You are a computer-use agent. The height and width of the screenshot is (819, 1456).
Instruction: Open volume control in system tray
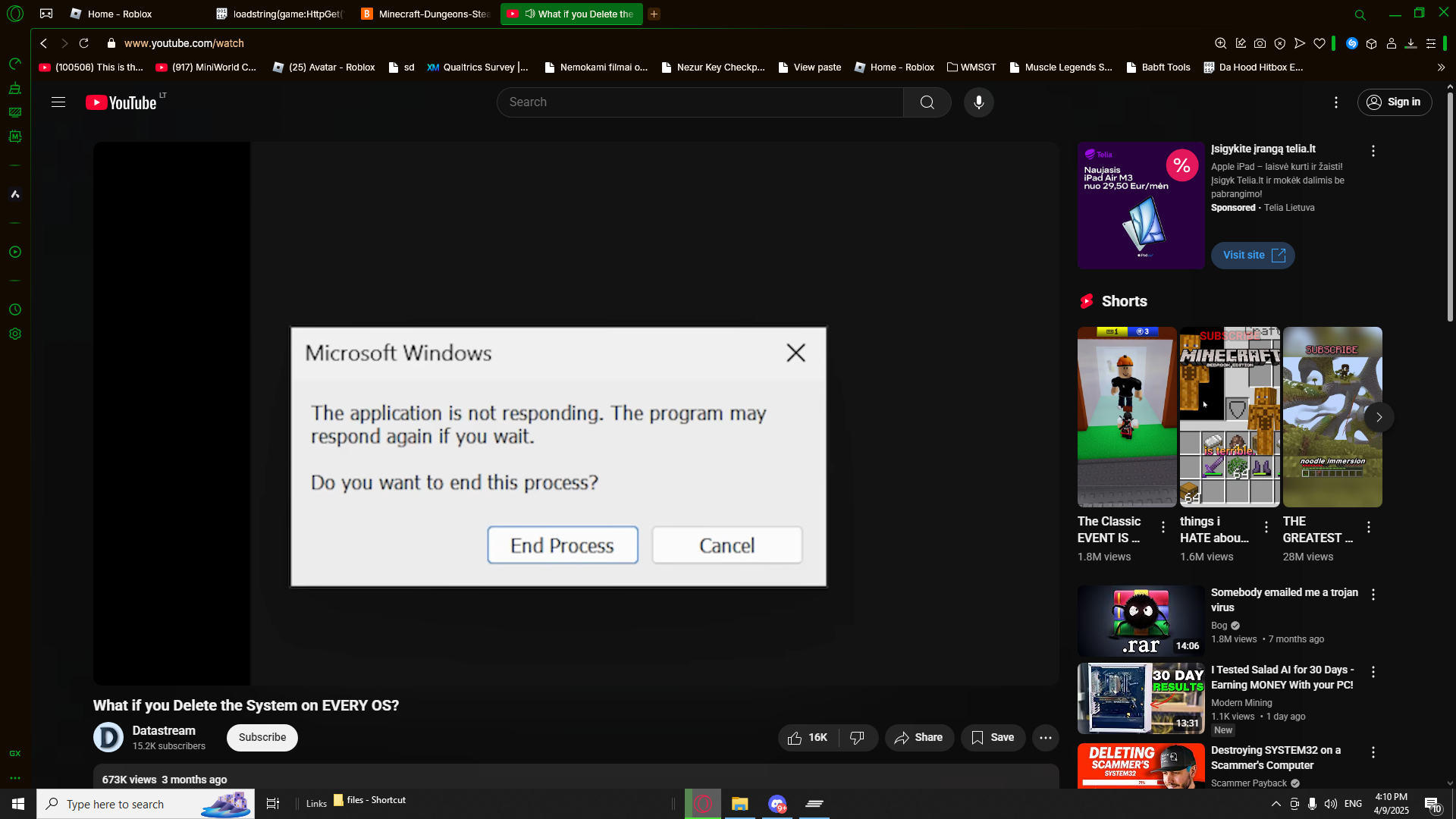pyautogui.click(x=1330, y=804)
